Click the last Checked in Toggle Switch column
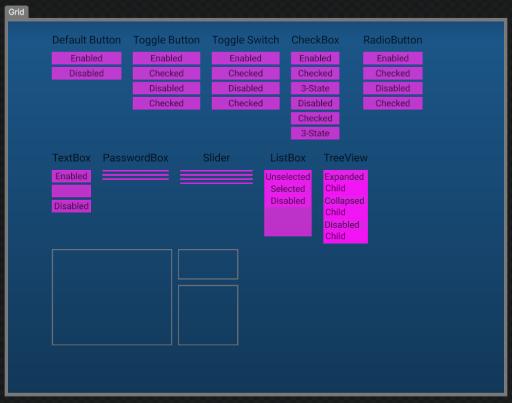Screen dimensions: 512x403 click(246, 103)
